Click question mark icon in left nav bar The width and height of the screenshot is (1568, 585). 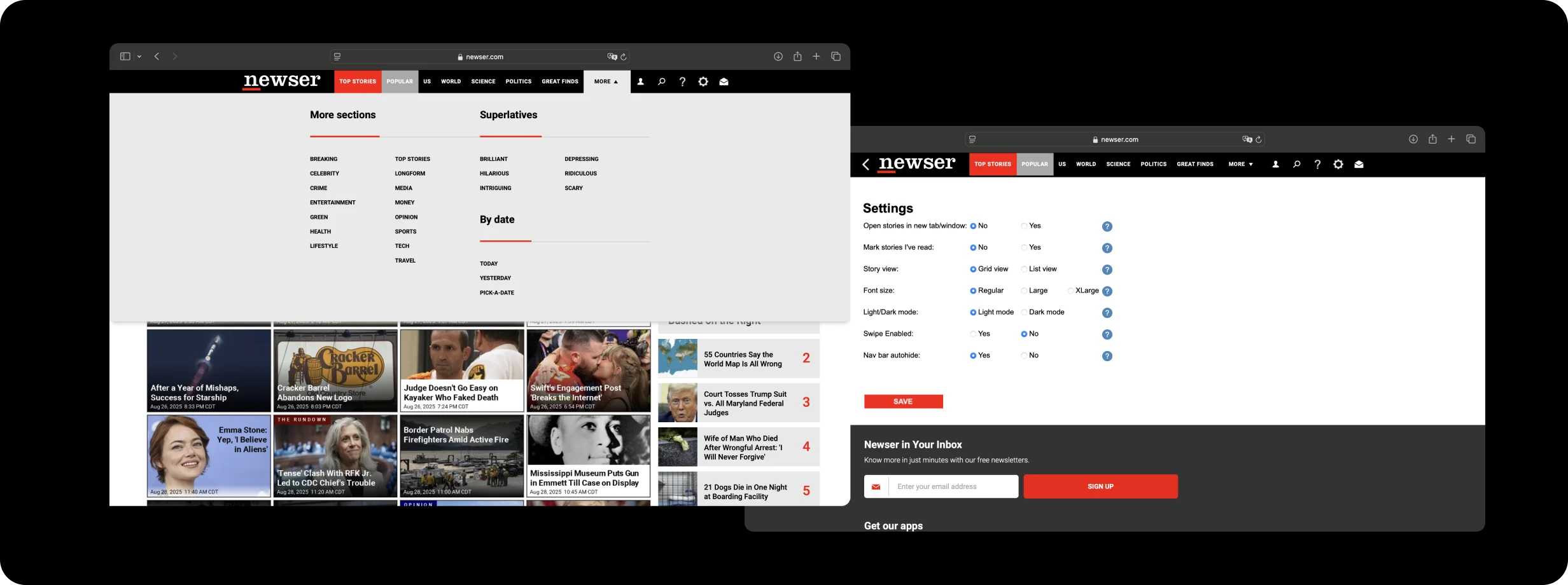[682, 82]
